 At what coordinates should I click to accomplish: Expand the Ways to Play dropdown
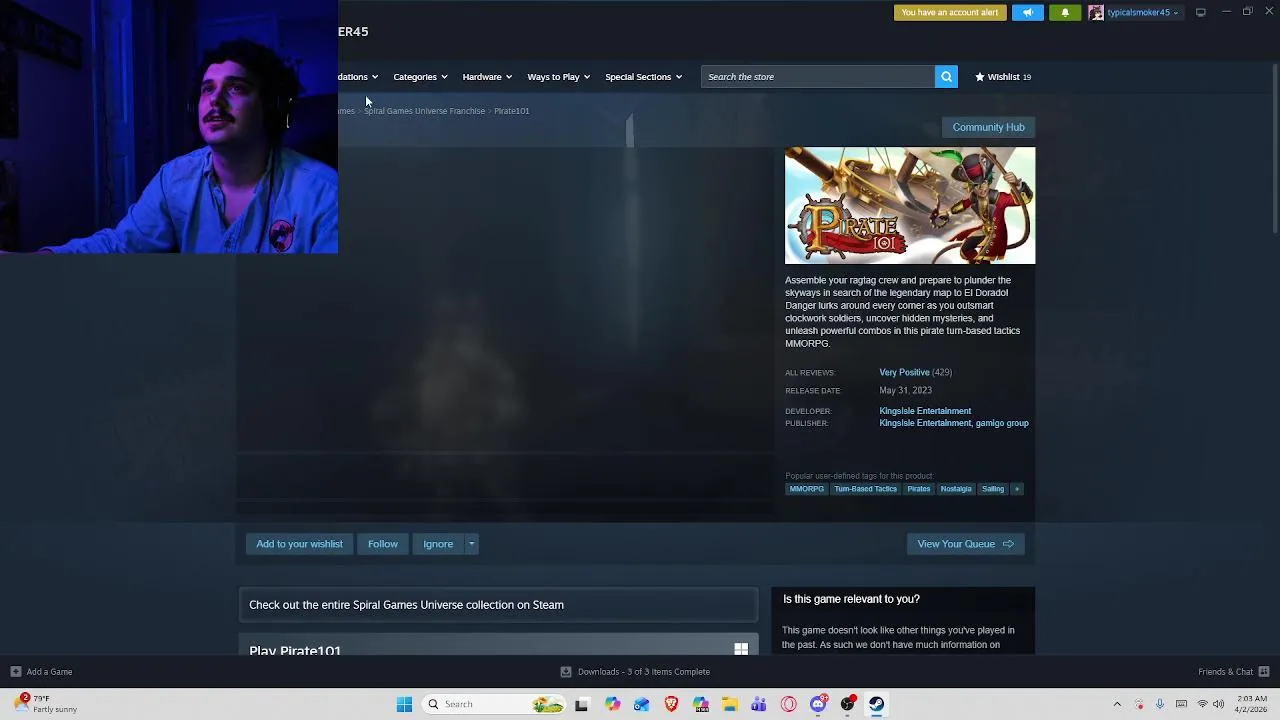coord(558,77)
